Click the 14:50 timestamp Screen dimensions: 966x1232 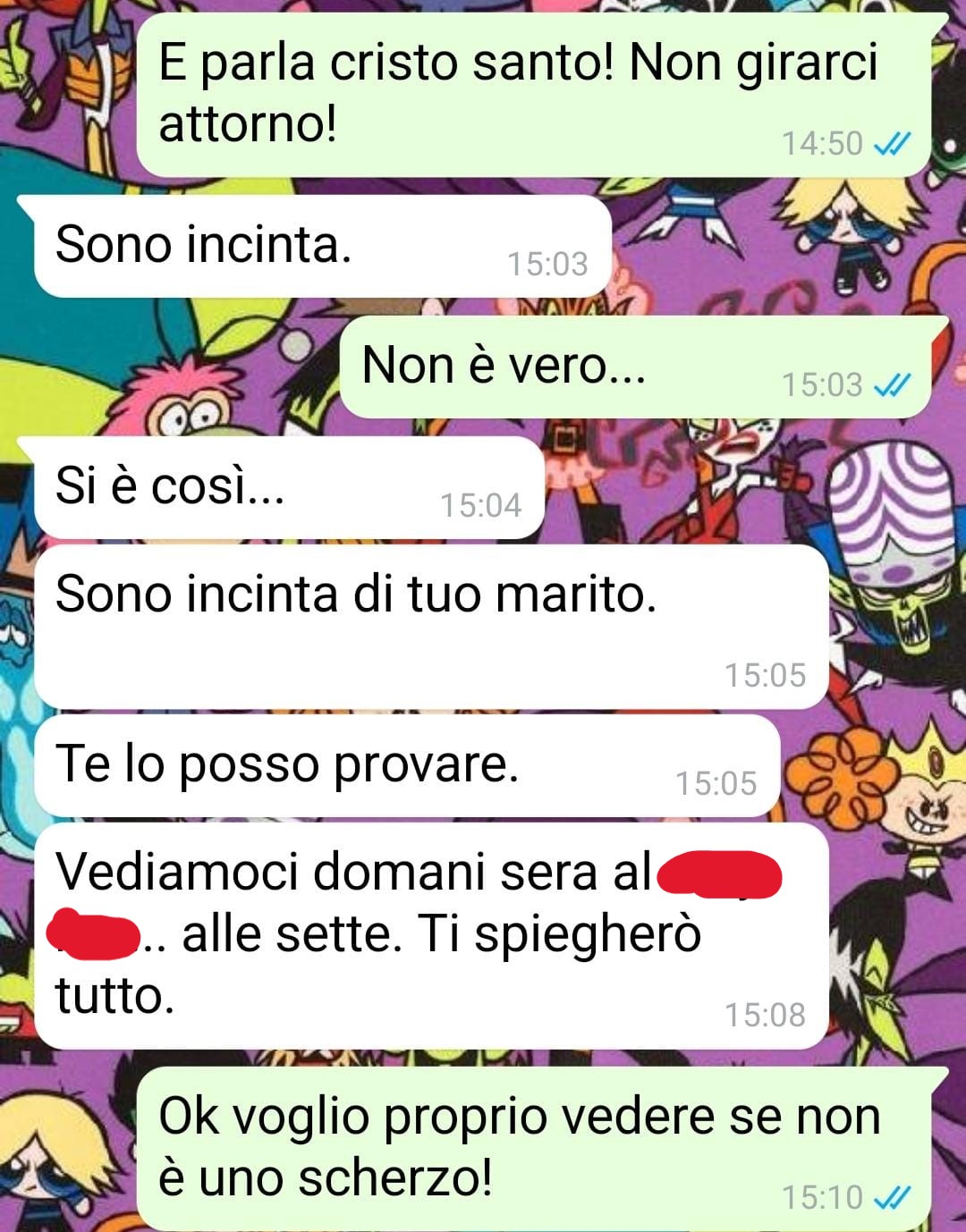click(x=822, y=144)
